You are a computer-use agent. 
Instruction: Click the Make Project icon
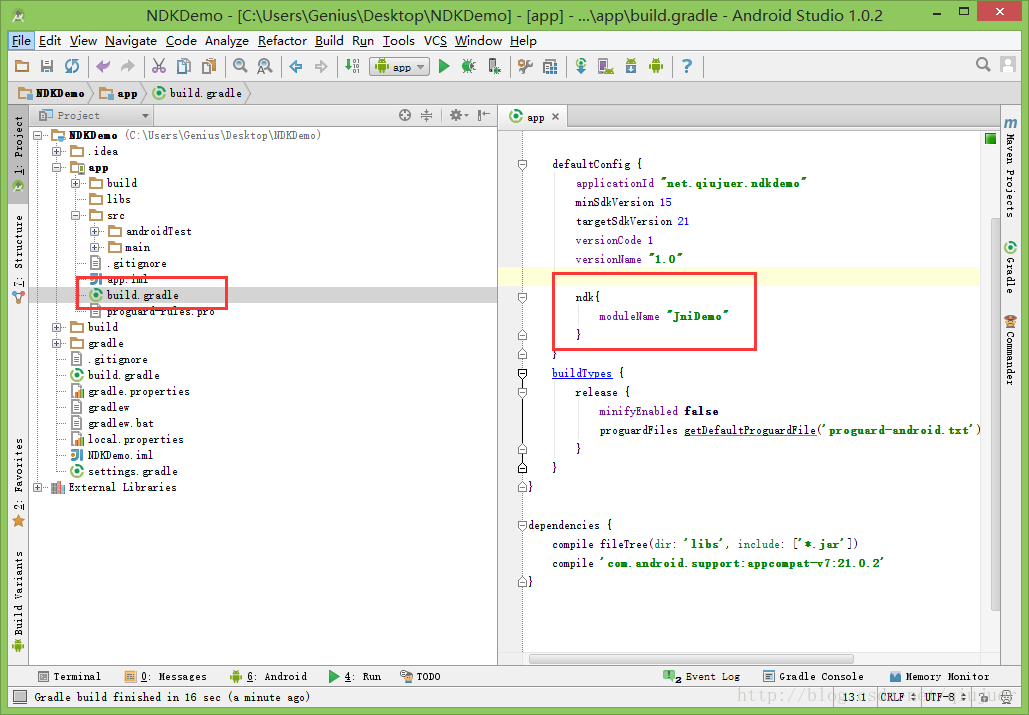[352, 66]
